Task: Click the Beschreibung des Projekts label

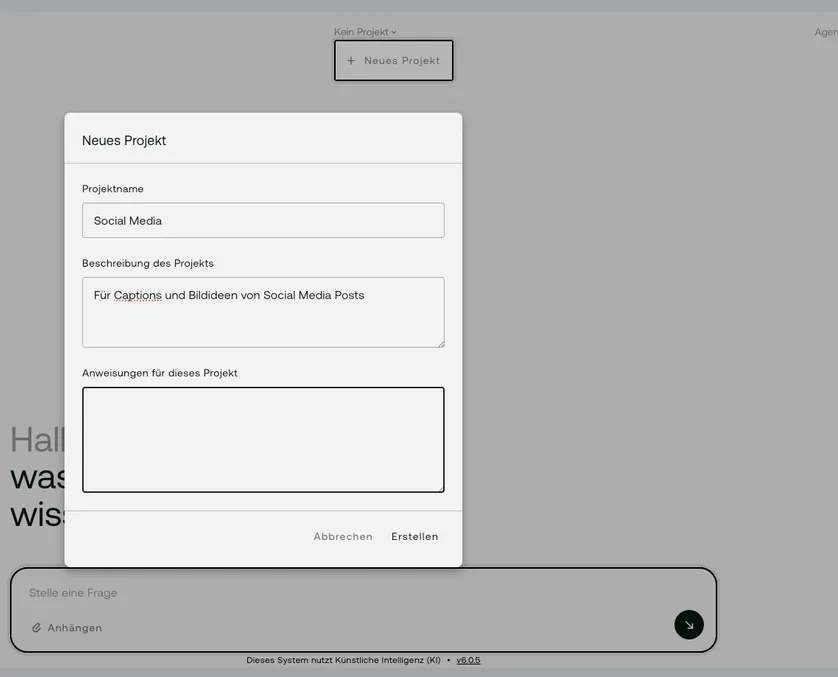Action: pos(148,263)
